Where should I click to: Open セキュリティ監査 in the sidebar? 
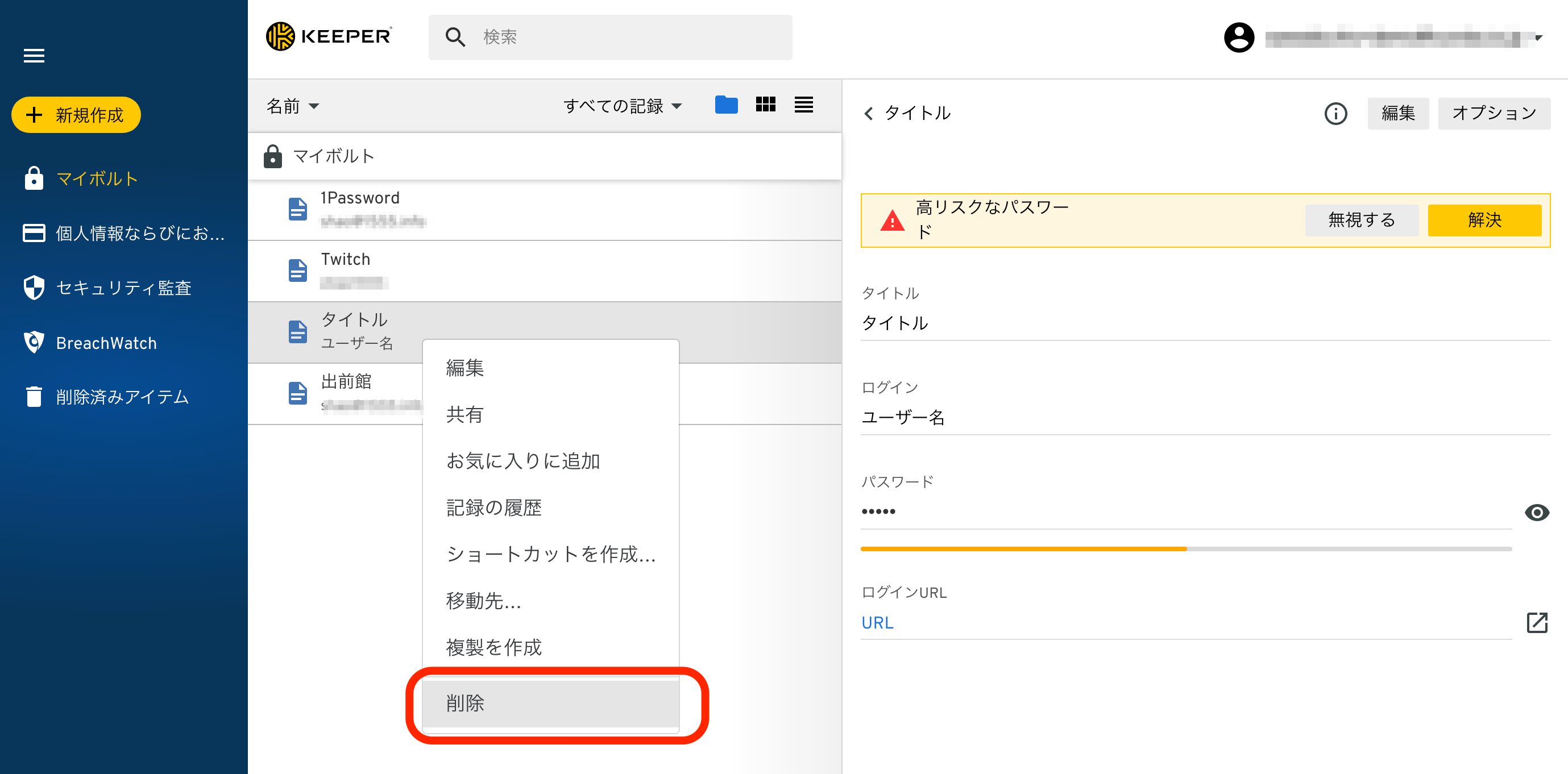[x=107, y=288]
